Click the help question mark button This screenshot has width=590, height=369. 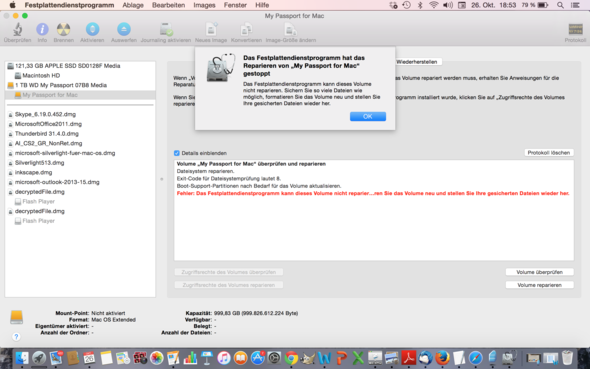coord(16,337)
